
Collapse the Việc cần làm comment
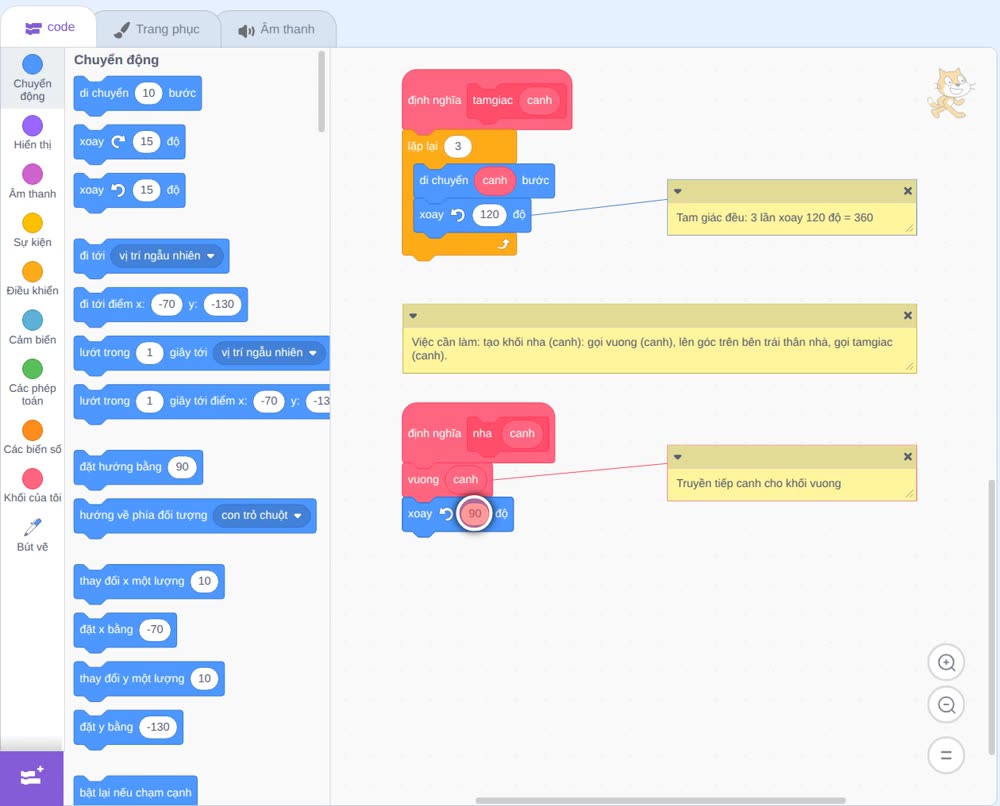(x=413, y=315)
